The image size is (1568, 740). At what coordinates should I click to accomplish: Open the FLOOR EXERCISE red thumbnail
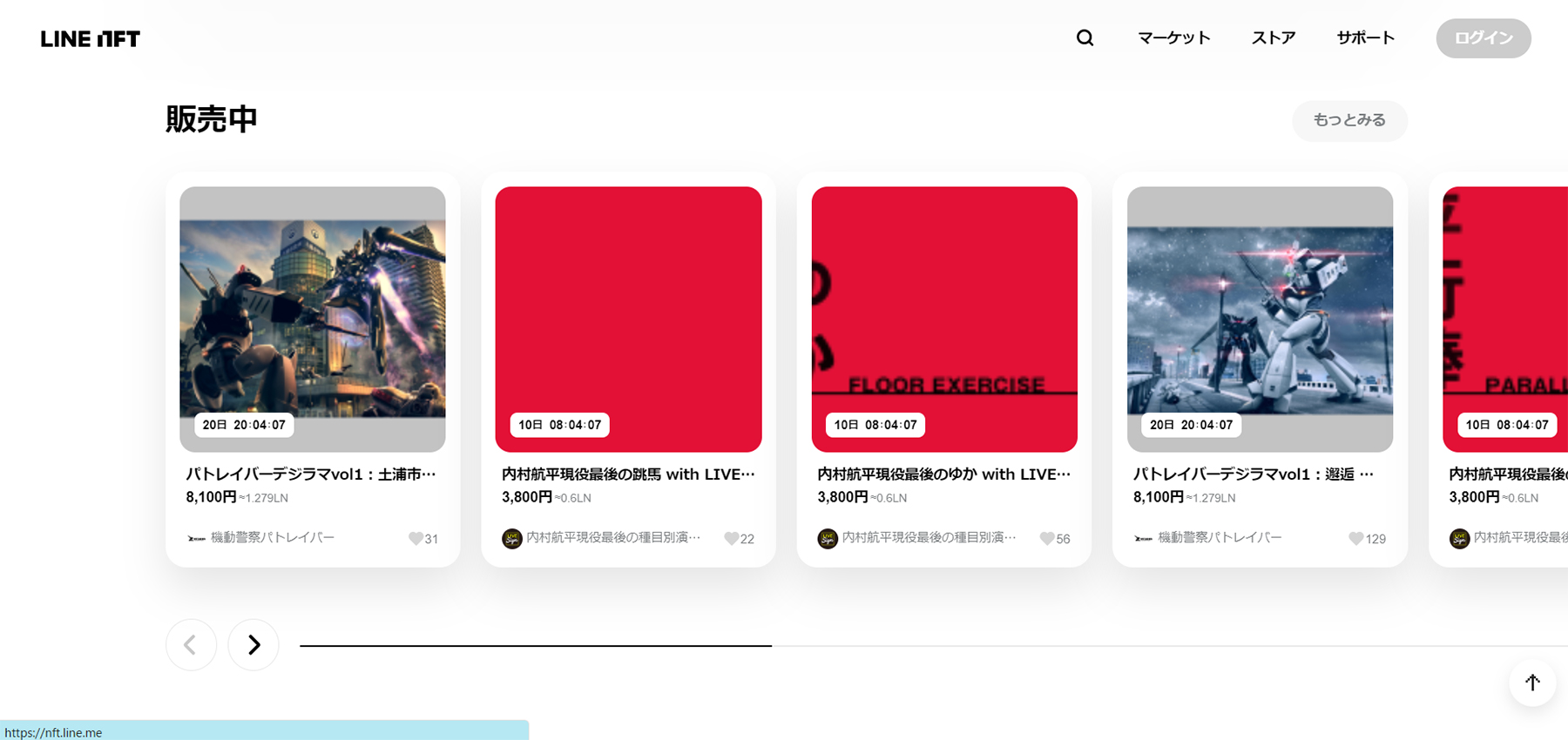click(944, 319)
